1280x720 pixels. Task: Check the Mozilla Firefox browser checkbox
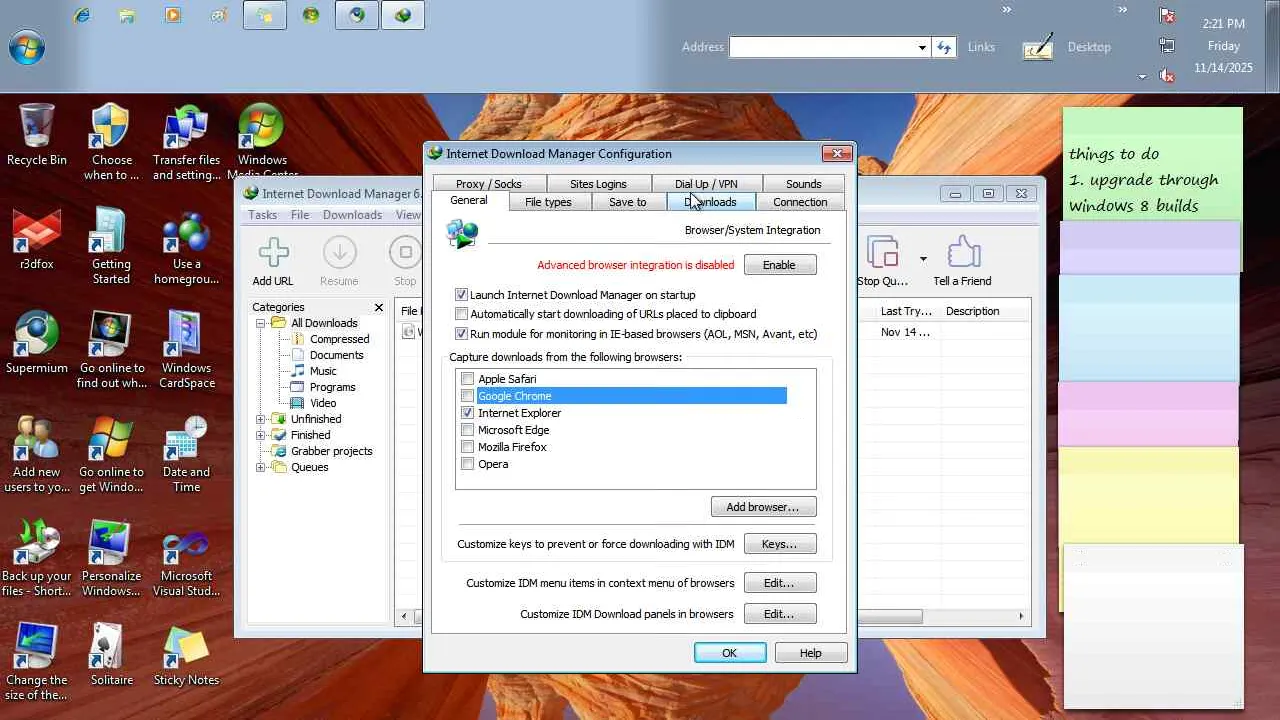pos(467,447)
